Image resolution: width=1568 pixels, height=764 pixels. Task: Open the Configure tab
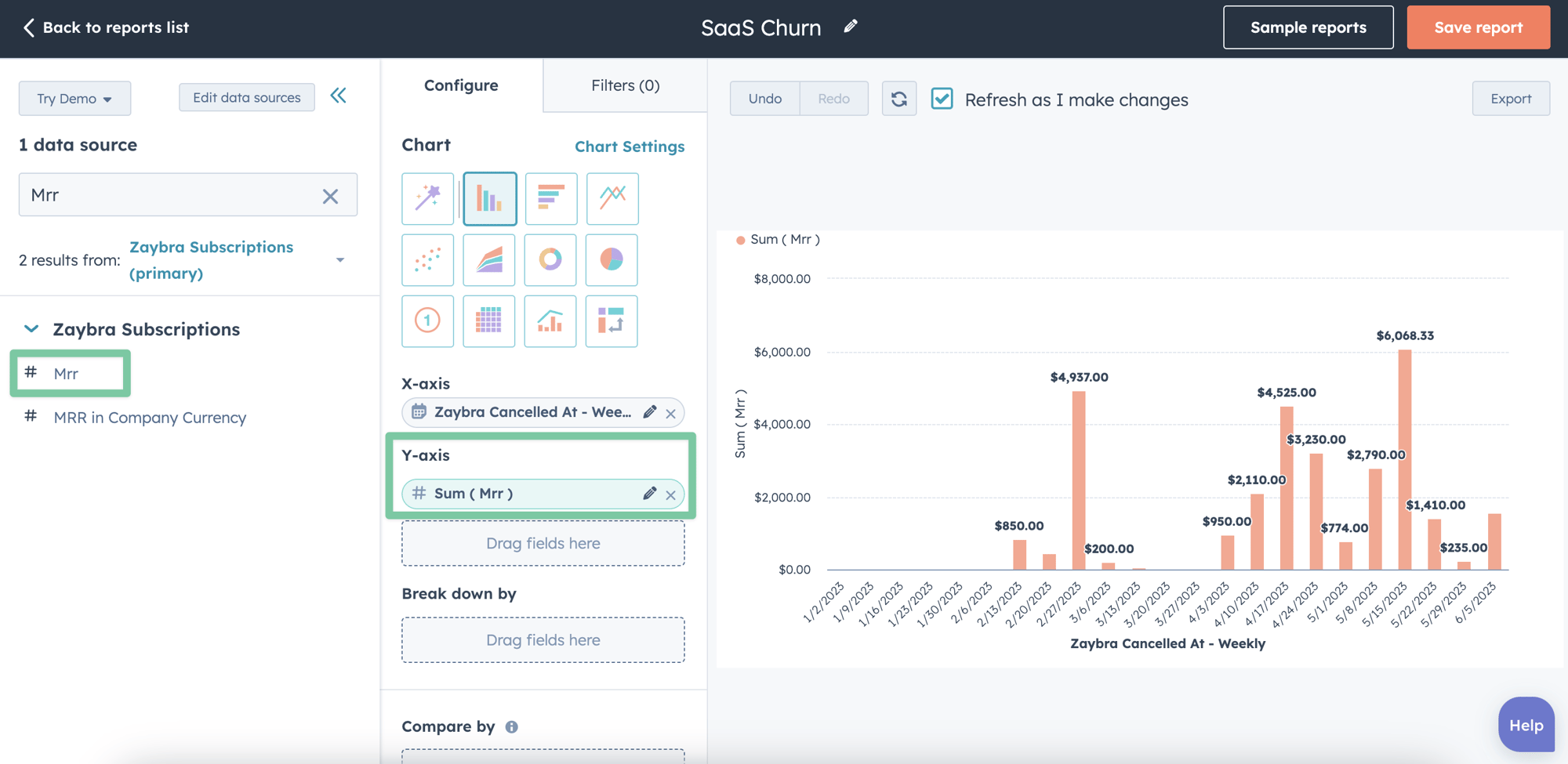461,85
